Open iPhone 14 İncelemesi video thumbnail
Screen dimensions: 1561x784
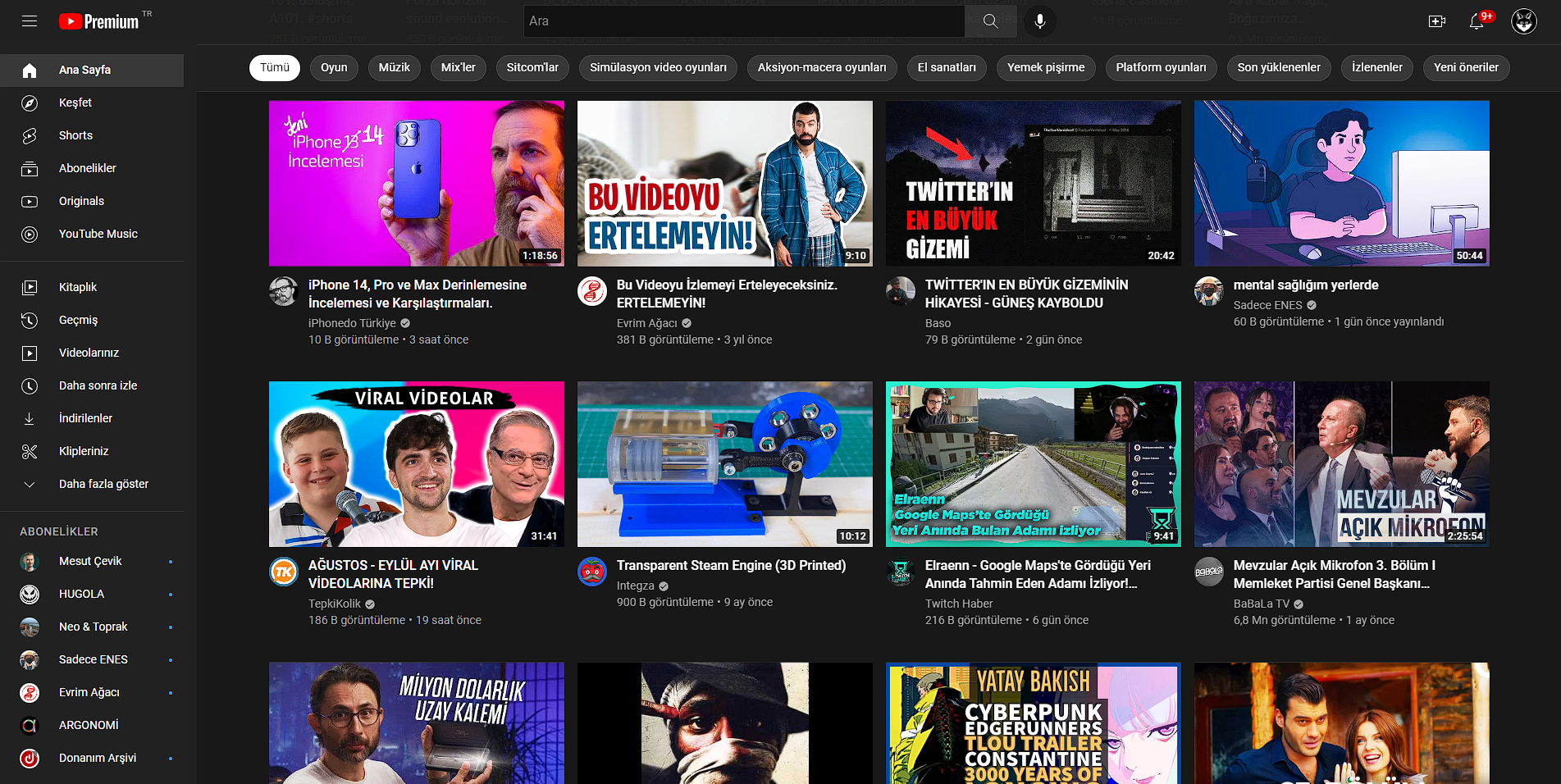pyautogui.click(x=417, y=184)
